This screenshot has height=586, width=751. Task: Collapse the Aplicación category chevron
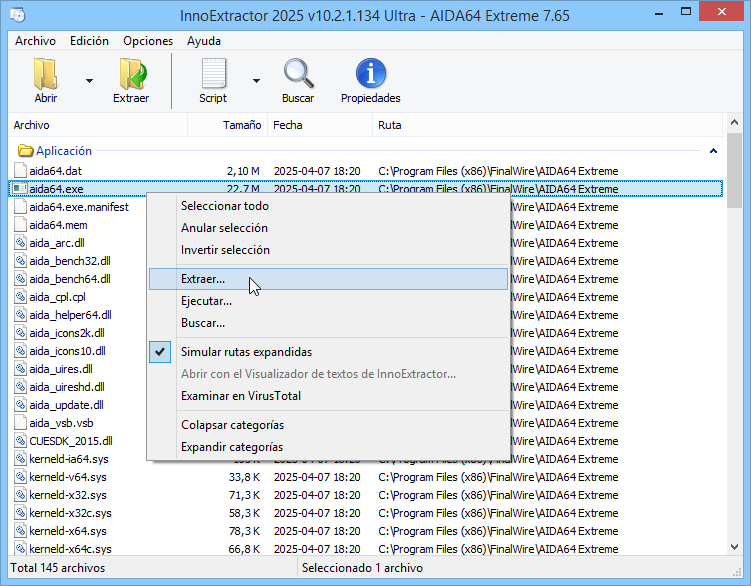point(713,151)
